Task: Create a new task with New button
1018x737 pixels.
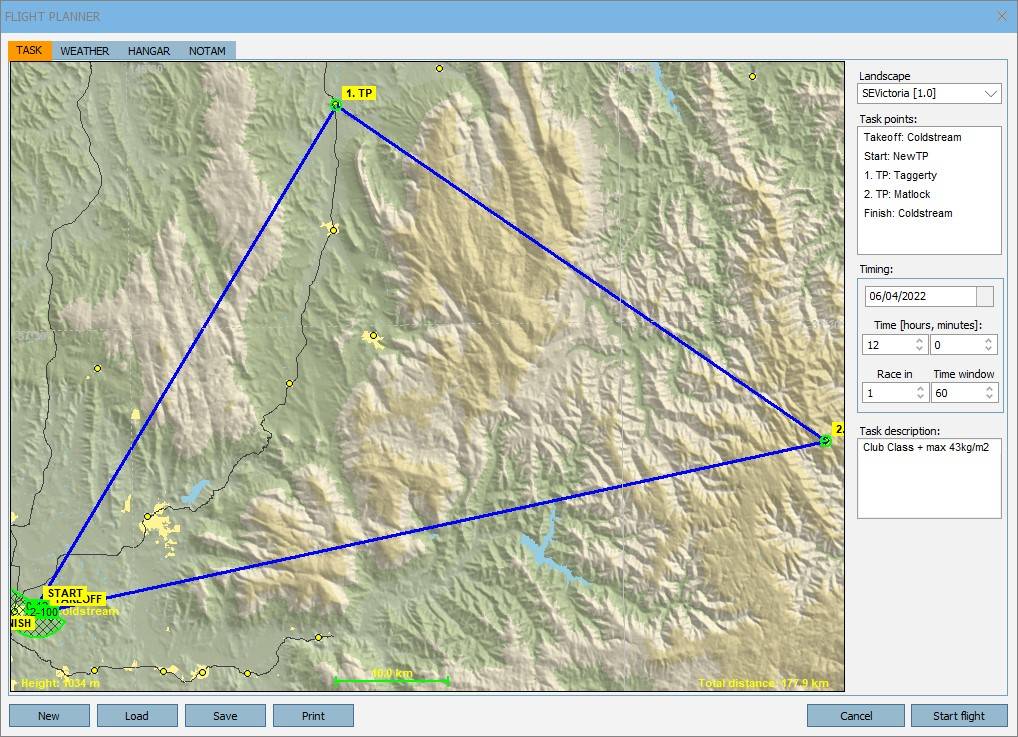Action: tap(49, 716)
